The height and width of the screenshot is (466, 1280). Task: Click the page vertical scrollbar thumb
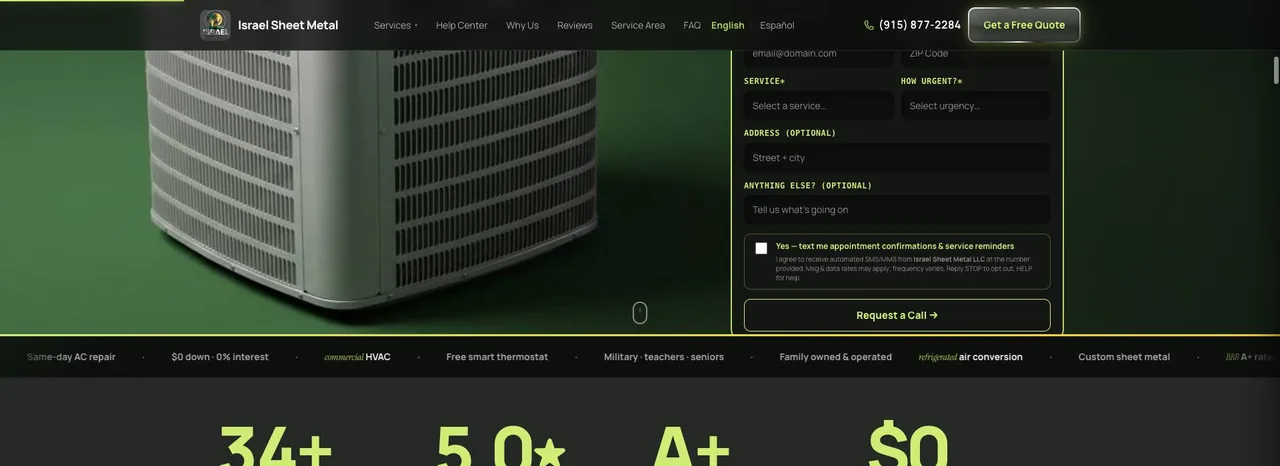pos(1275,71)
